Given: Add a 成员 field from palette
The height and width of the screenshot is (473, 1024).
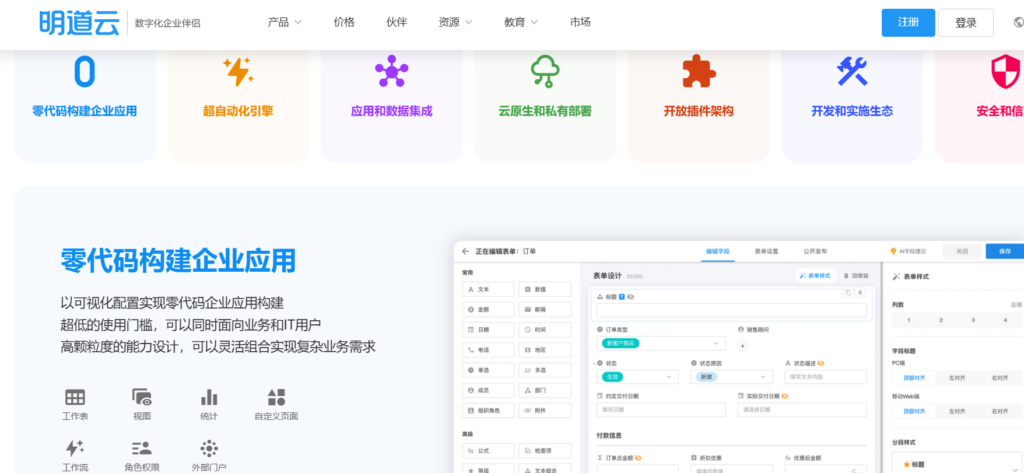Looking at the screenshot, I should 488,391.
